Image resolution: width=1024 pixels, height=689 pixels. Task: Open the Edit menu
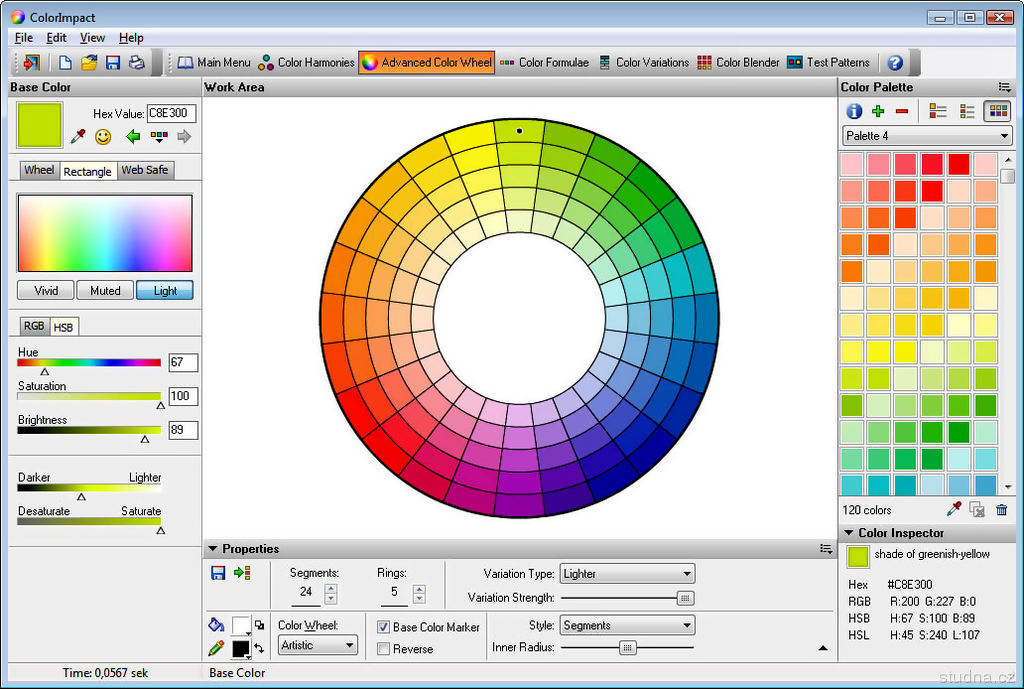(56, 37)
